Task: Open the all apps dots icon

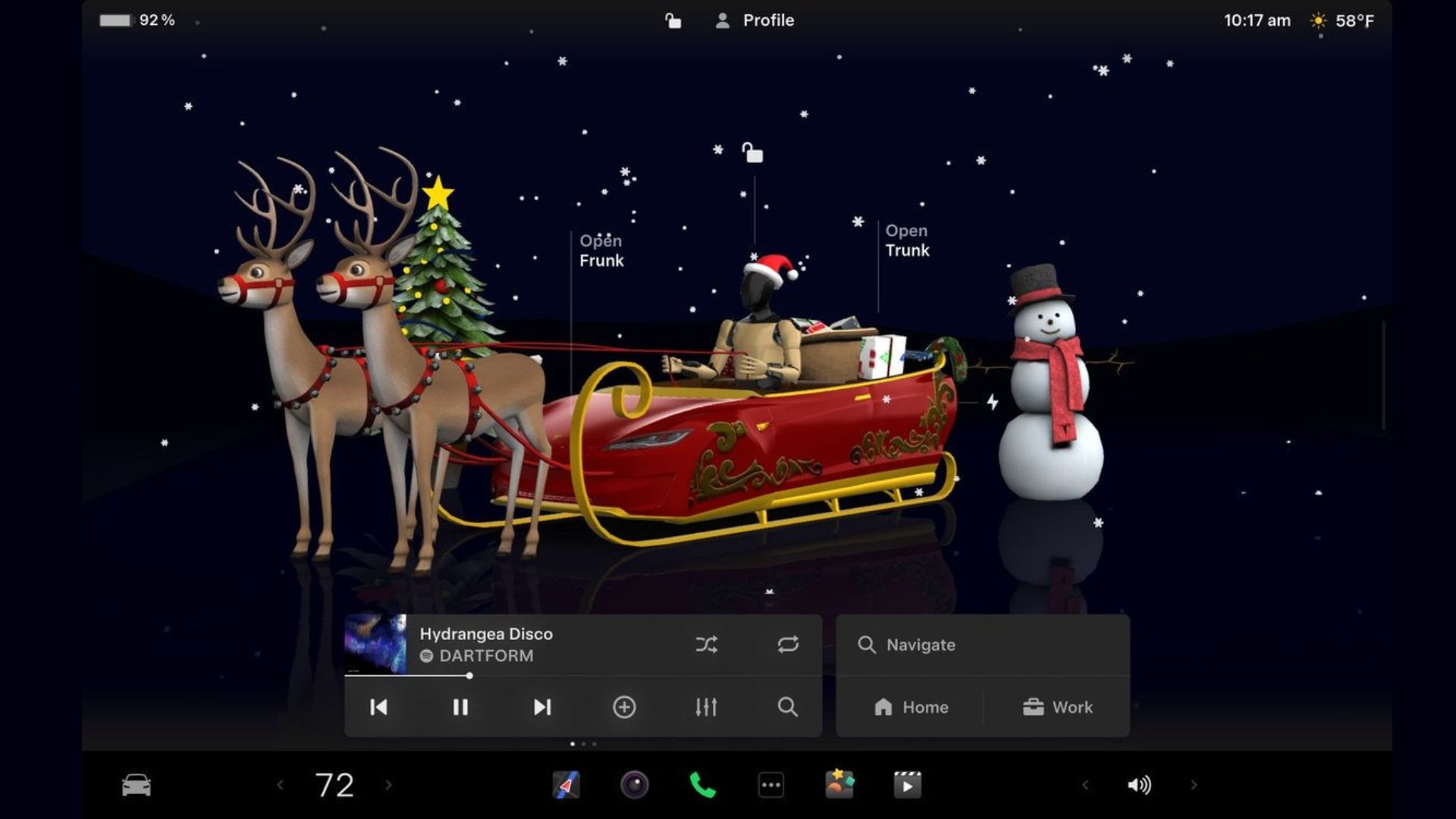Action: (x=770, y=786)
